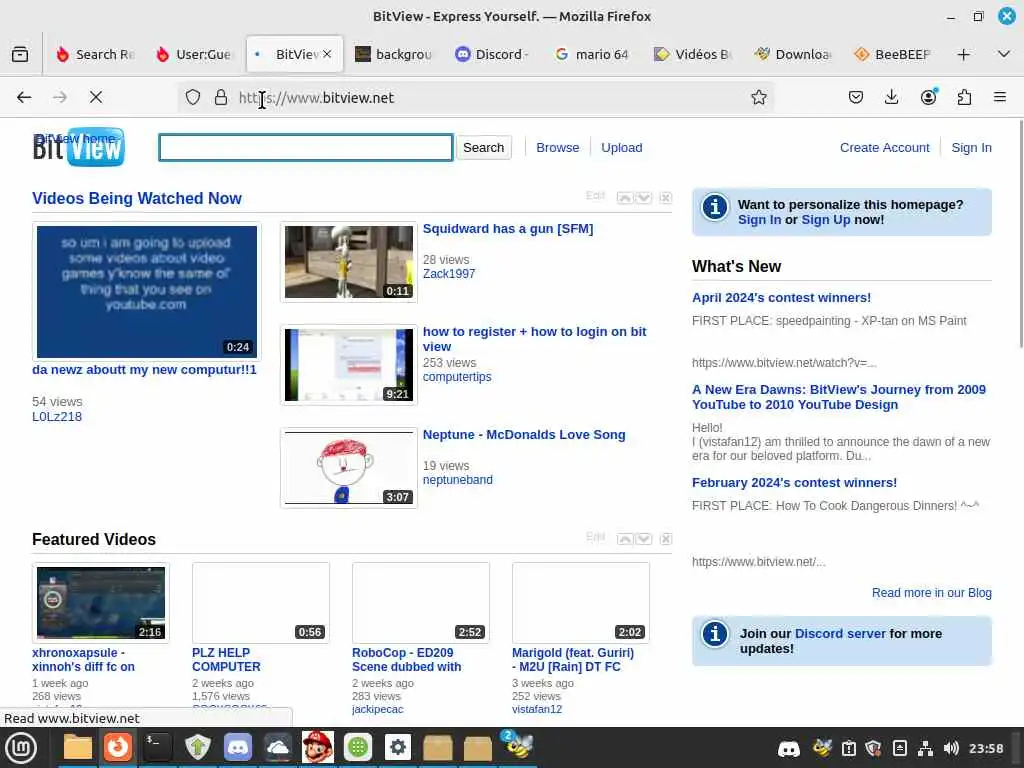Viewport: 1024px width, 768px height.
Task: Open the Extensions puzzle icon
Action: click(x=964, y=97)
